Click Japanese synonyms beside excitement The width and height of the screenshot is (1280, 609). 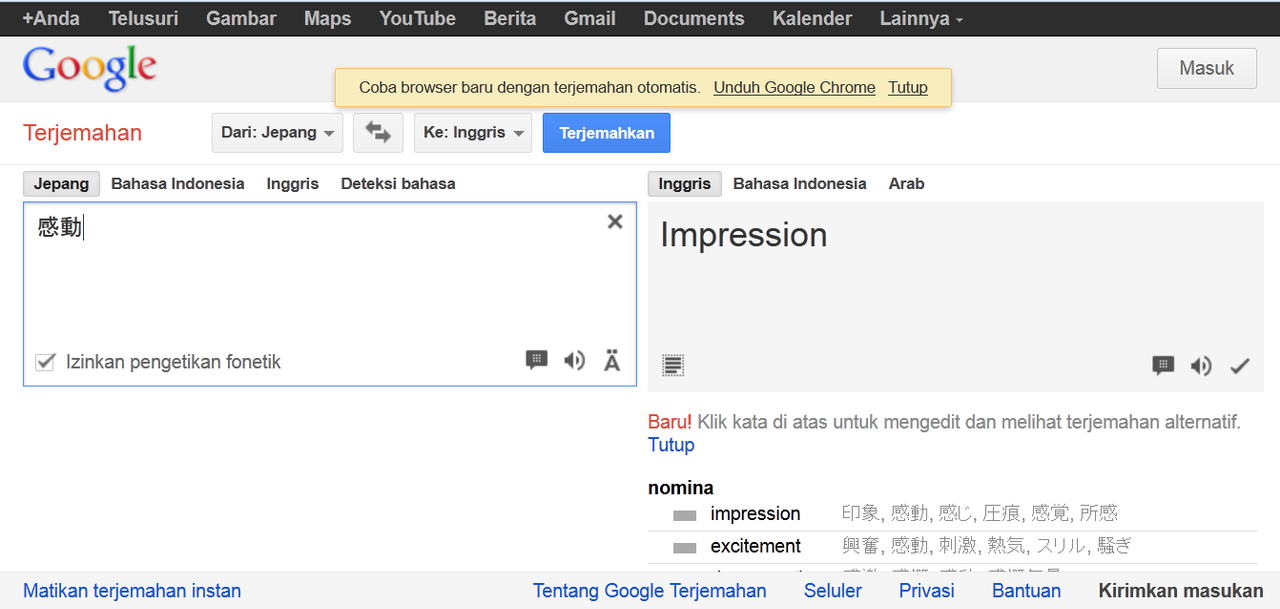987,547
